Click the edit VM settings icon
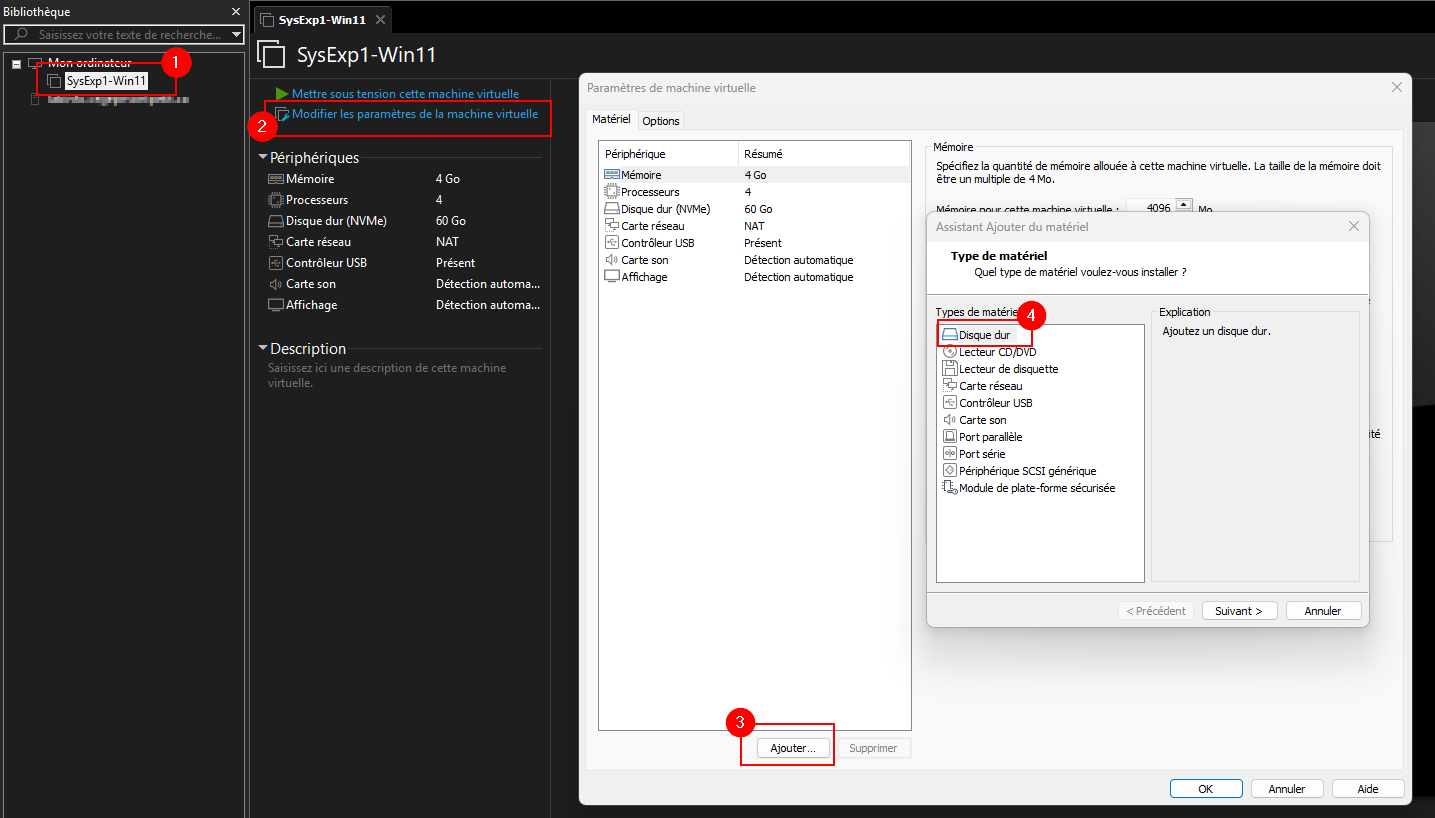The width and height of the screenshot is (1435, 818). [x=282, y=115]
